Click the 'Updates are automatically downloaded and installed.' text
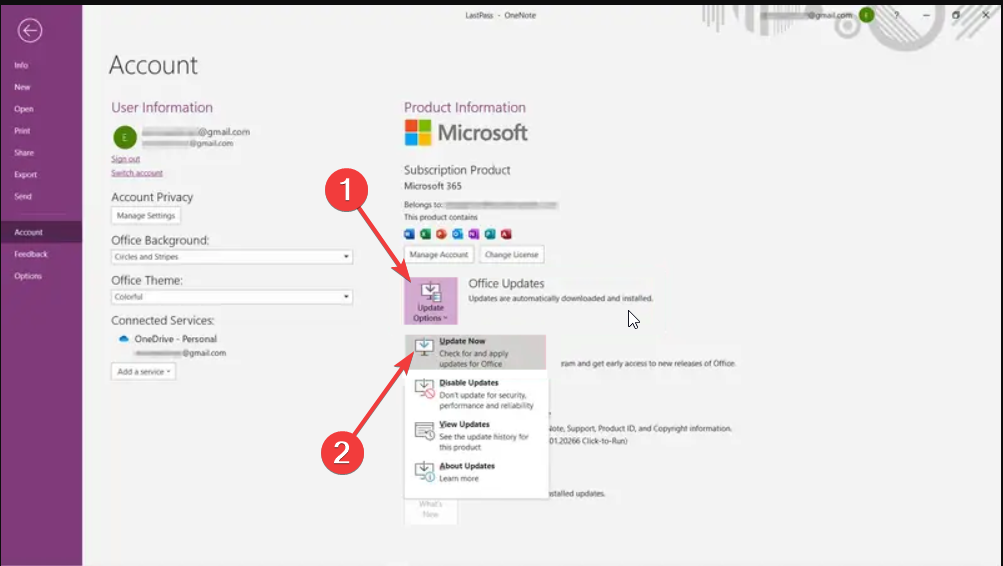Screen dimensions: 1003x566 [x=560, y=299]
